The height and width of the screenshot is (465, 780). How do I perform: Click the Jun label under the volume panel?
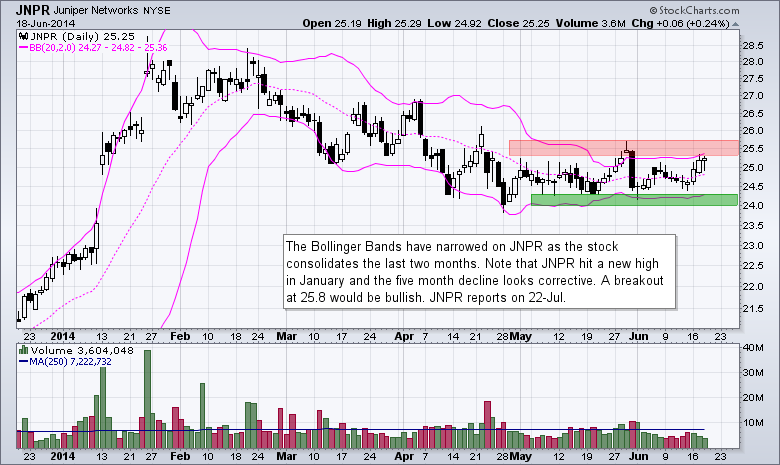point(638,456)
